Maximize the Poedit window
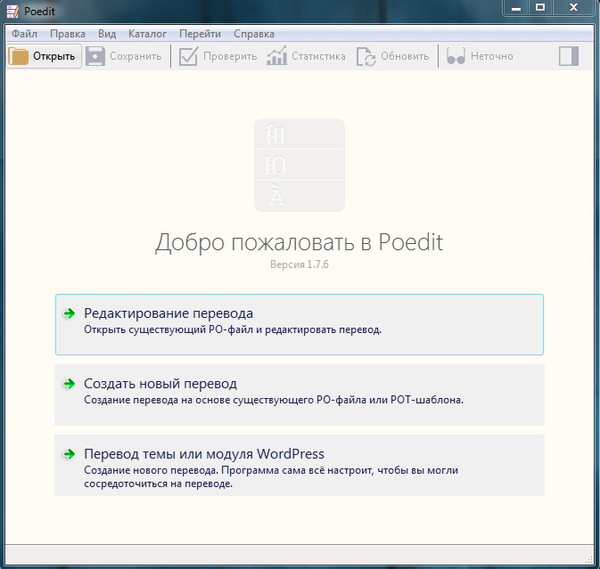Viewport: 600px width, 569px height. [x=540, y=8]
